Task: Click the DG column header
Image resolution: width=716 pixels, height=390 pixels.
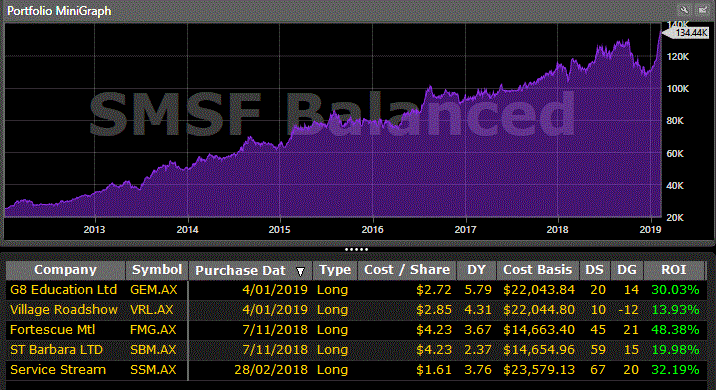Action: pos(627,270)
